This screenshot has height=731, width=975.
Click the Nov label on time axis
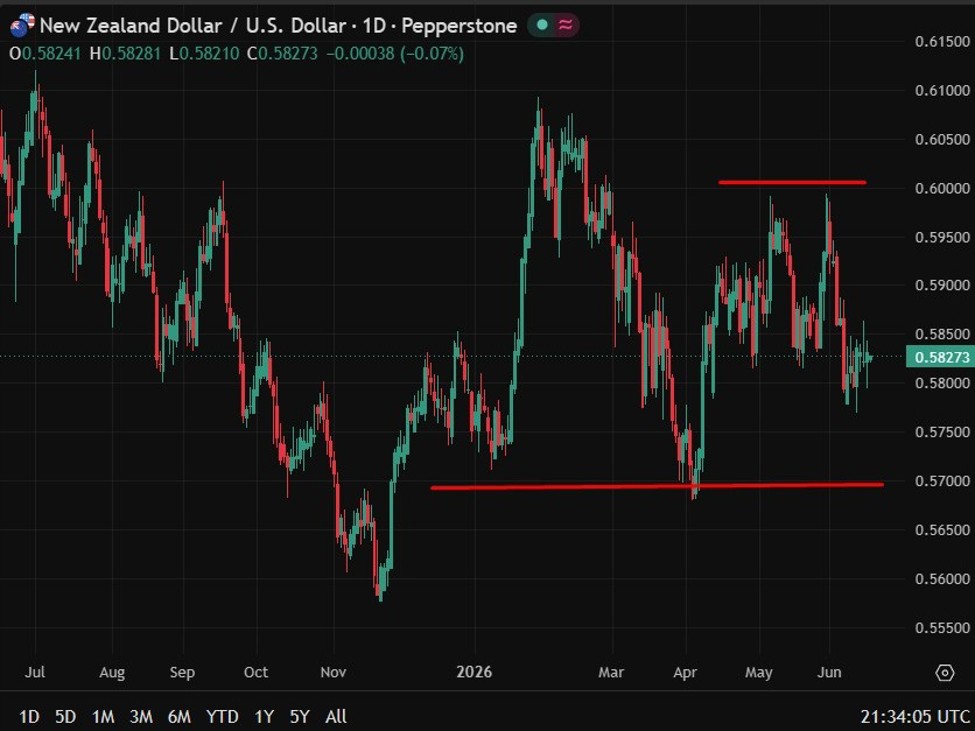(x=333, y=673)
